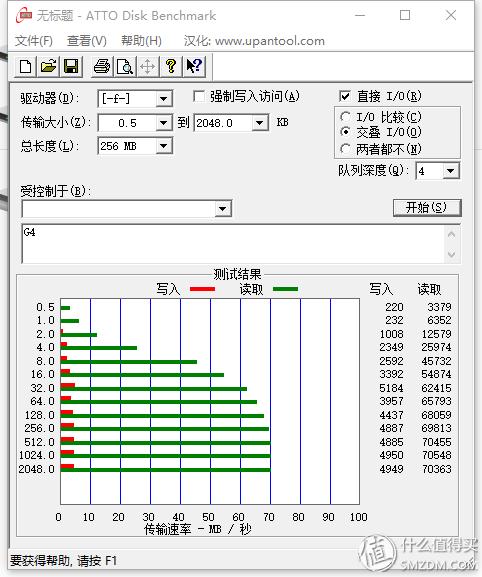482x577 pixels.
Task: Select 交叠 I/O radio option
Action: [345, 132]
